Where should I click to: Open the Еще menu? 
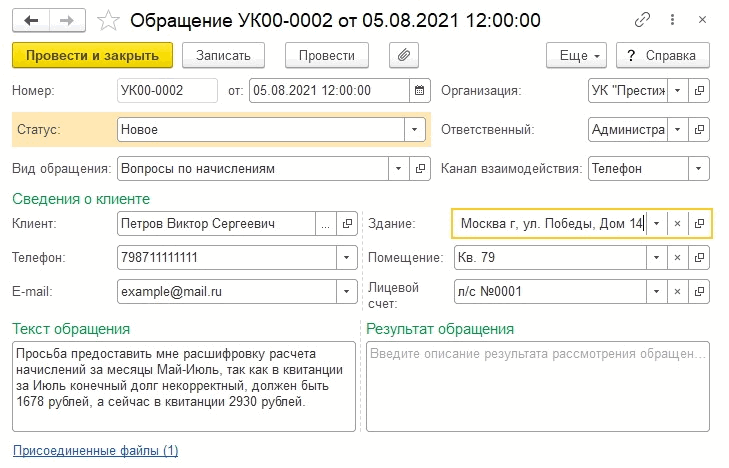click(577, 55)
